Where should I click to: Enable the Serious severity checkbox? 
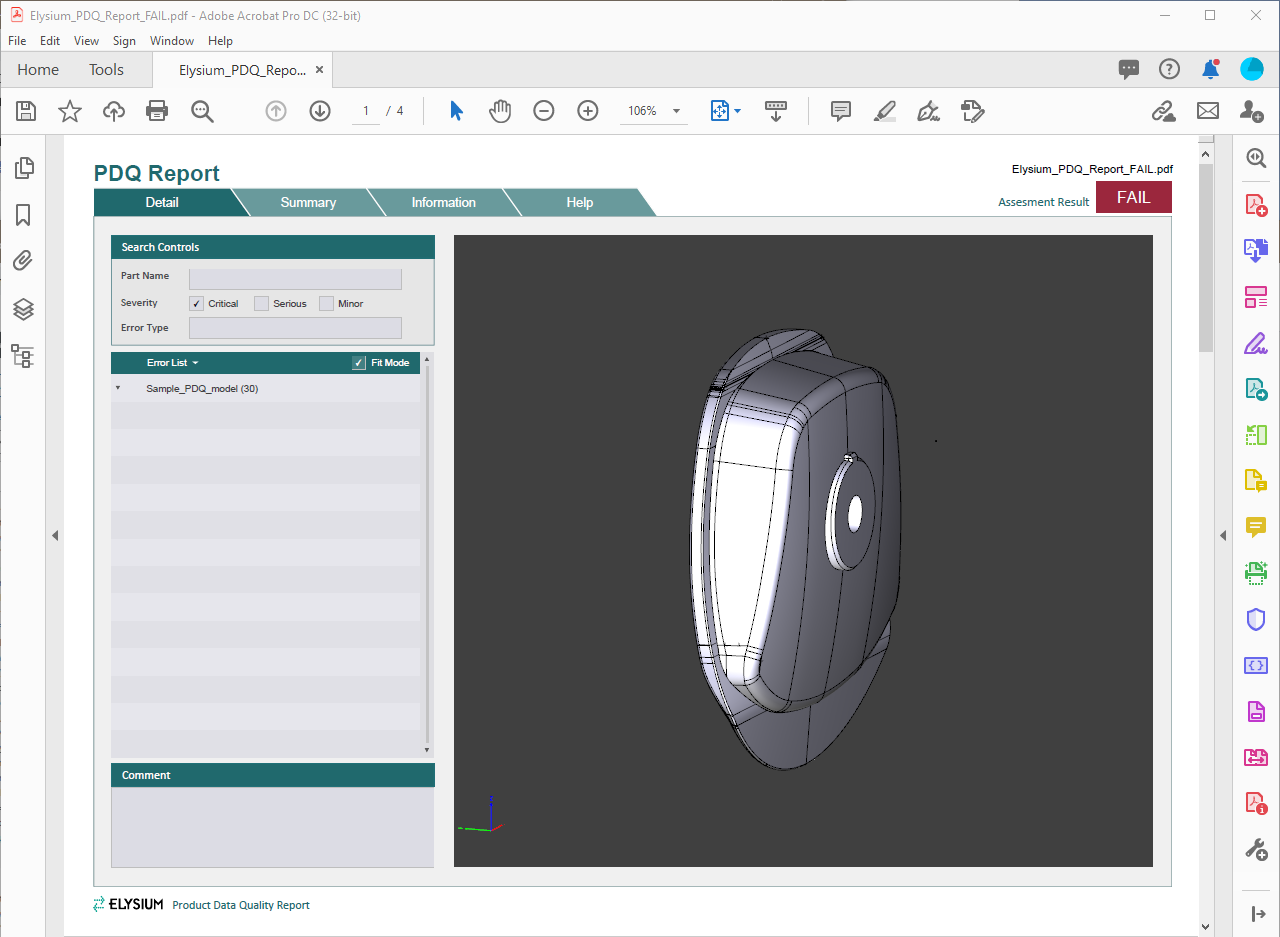[x=261, y=303]
